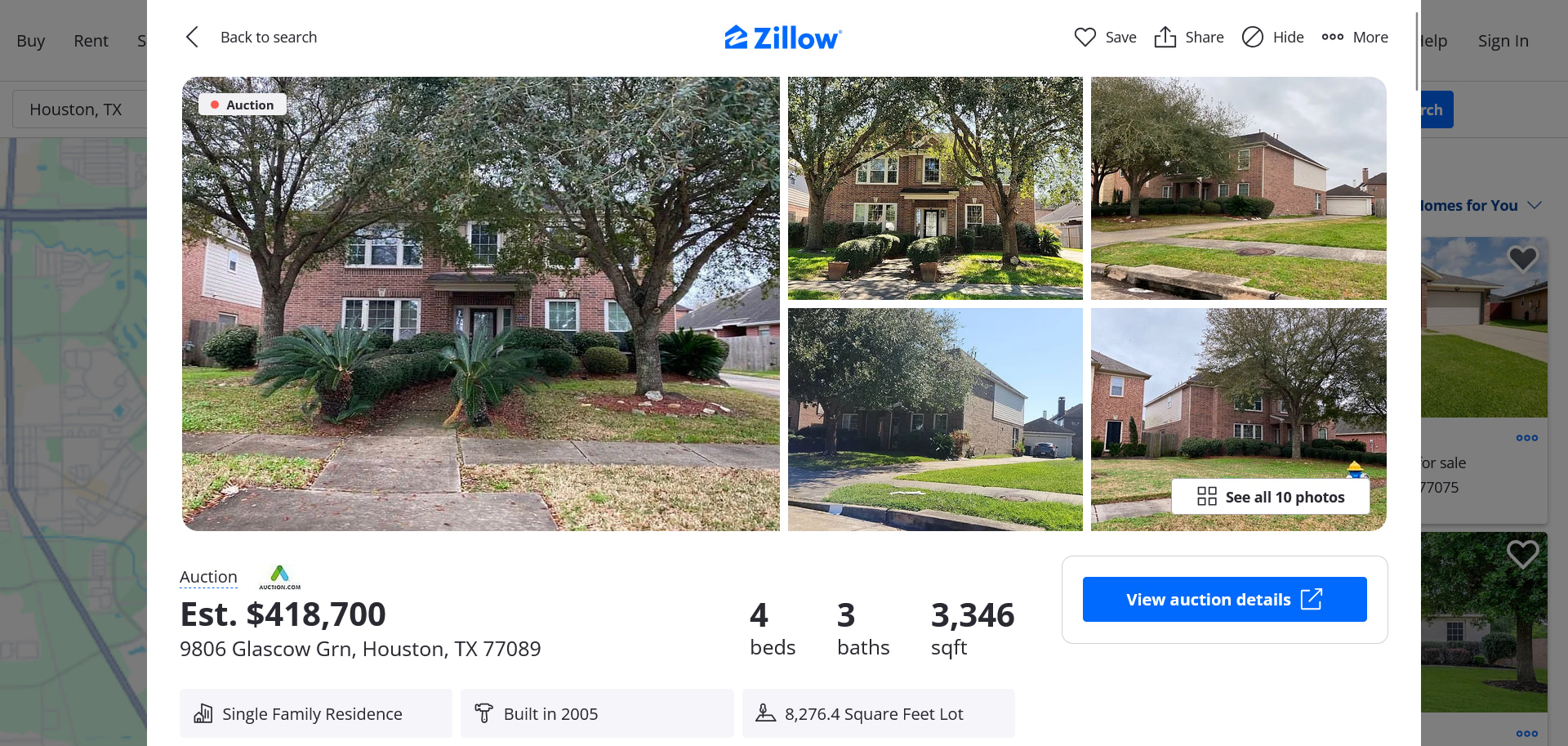Viewport: 1568px width, 746px height.
Task: Open the large main house photo
Action: pos(480,304)
